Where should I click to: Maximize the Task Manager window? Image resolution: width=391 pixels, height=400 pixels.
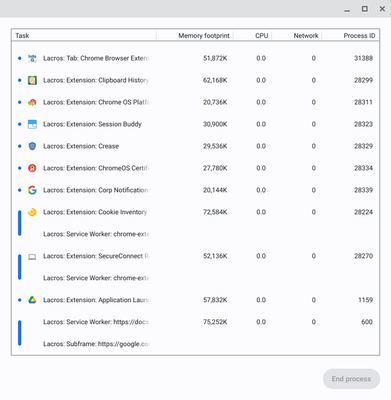coord(365,9)
